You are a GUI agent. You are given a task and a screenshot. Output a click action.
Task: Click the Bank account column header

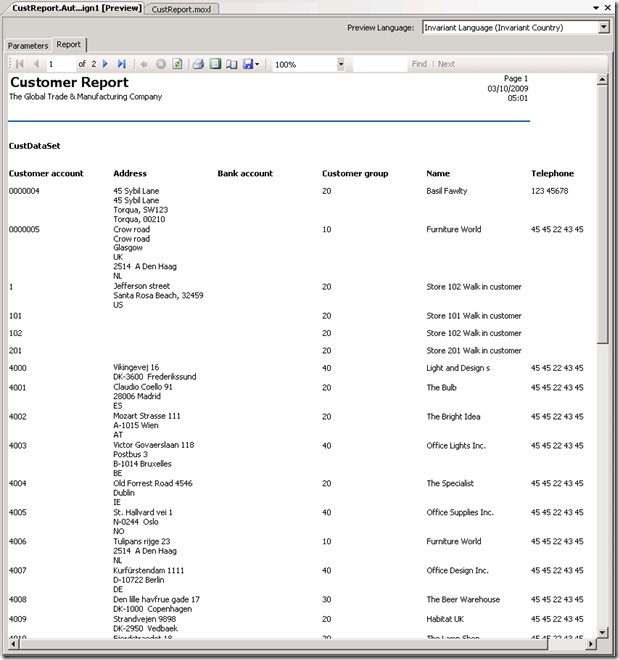[245, 173]
